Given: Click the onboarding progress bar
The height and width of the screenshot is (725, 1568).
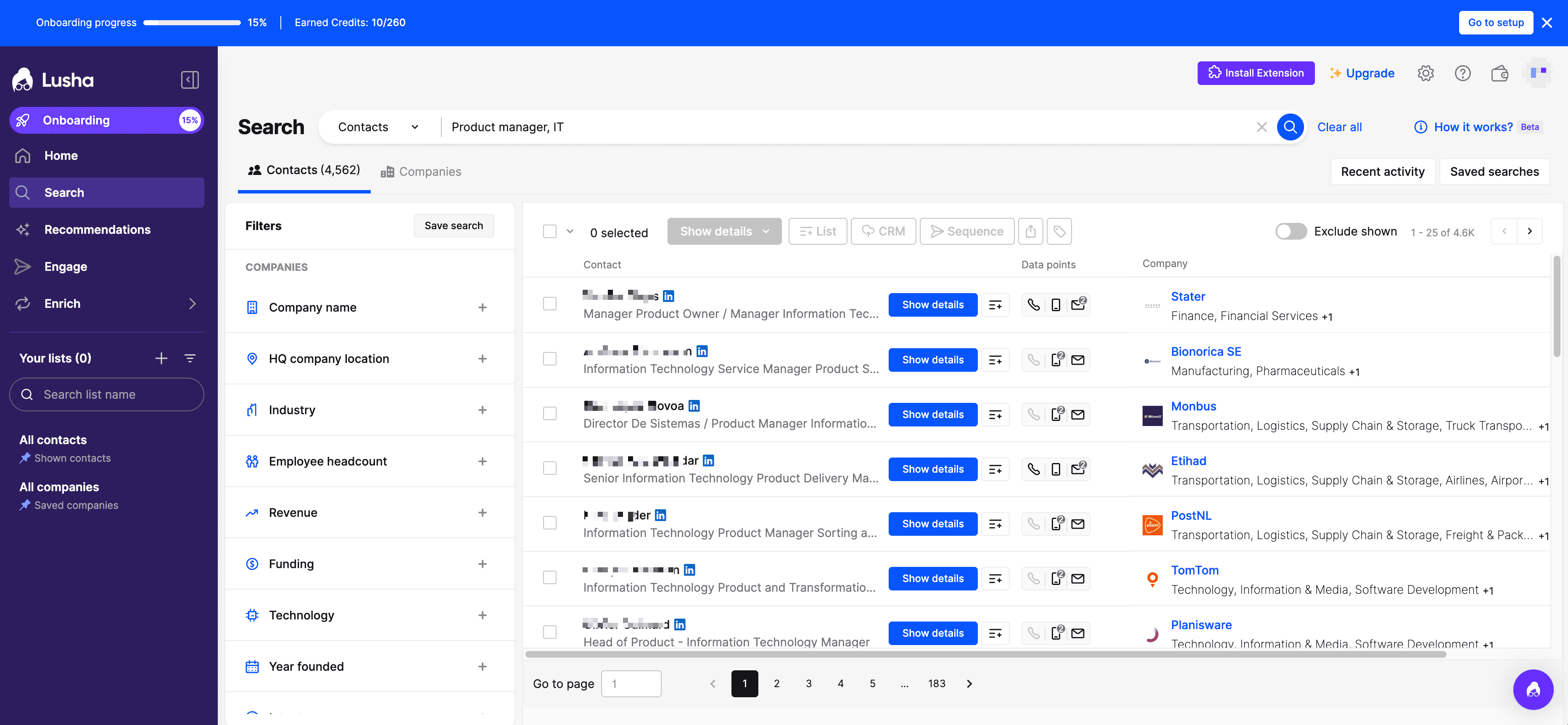Looking at the screenshot, I should coord(192,23).
